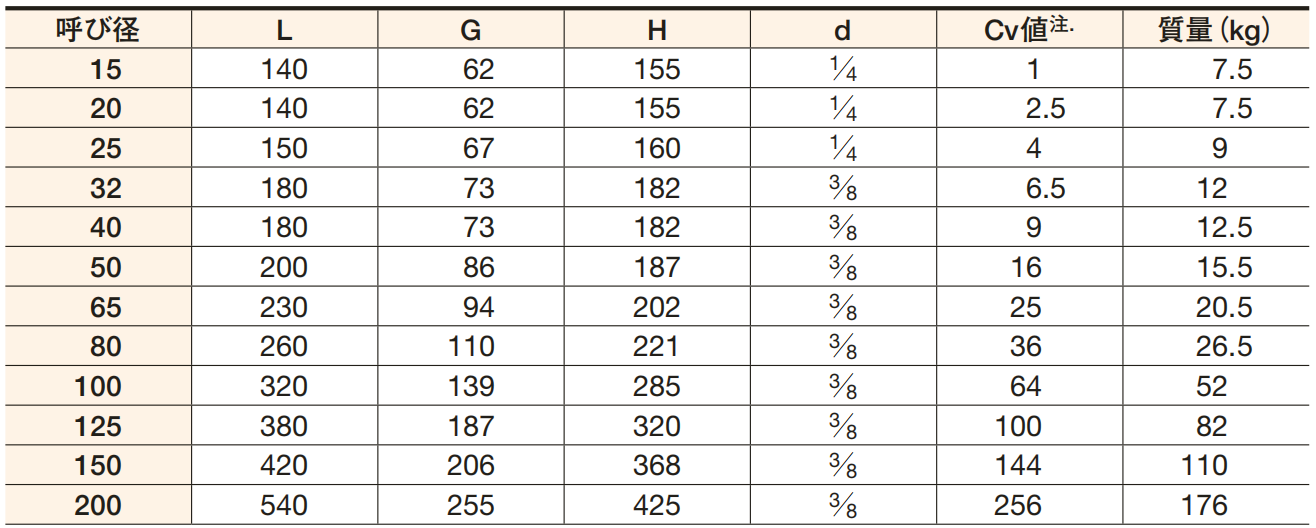Screen dimensions: 1316x528
Task: Click the Cv value 256 cell
Action: (x=1030, y=506)
